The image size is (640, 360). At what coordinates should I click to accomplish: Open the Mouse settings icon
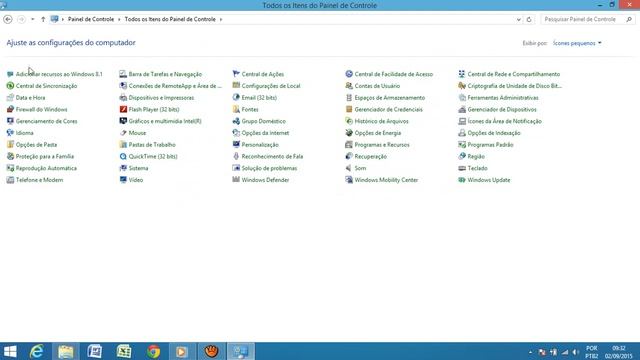(123, 133)
